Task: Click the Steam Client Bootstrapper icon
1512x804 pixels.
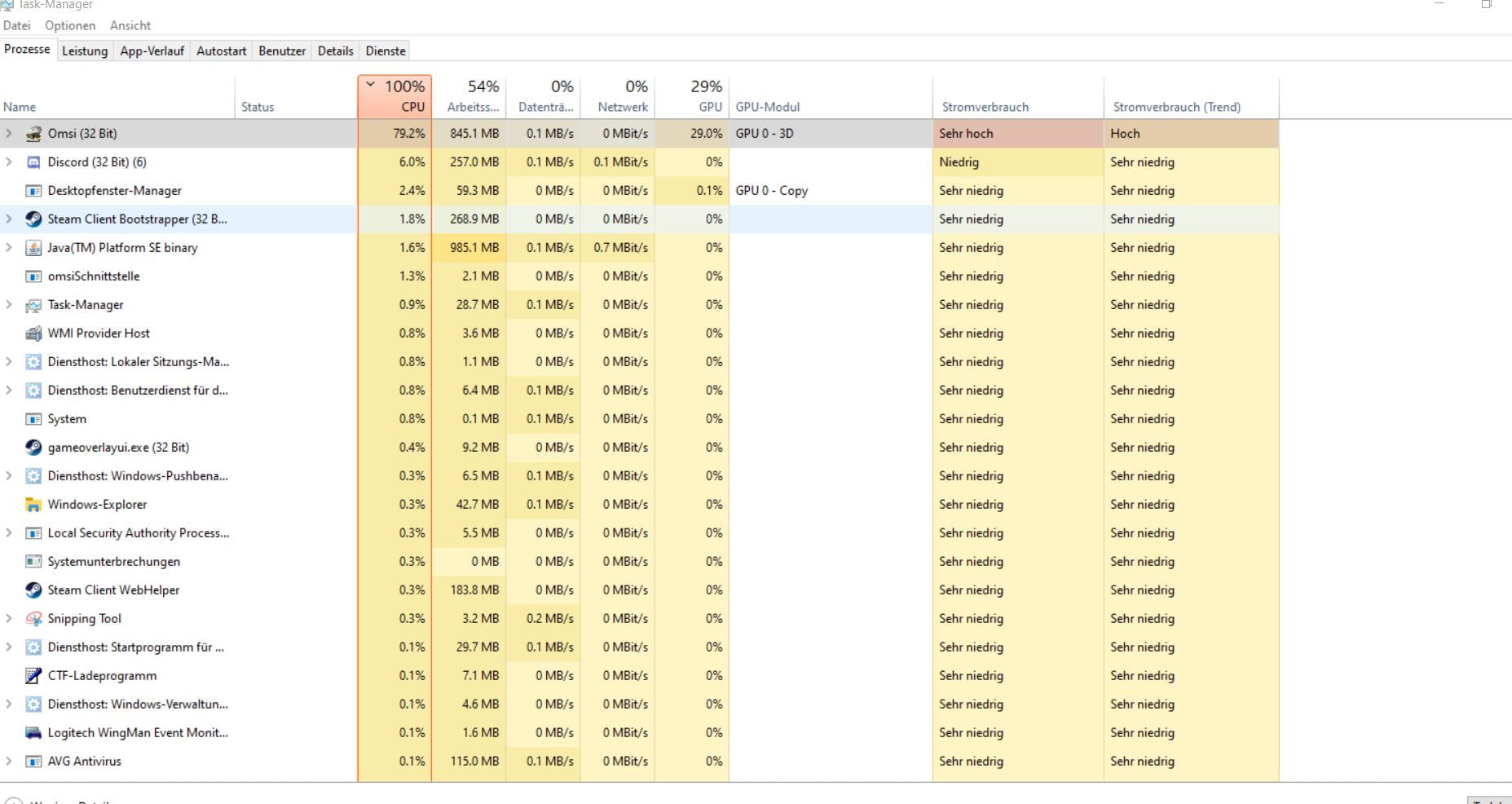Action: tap(33, 219)
